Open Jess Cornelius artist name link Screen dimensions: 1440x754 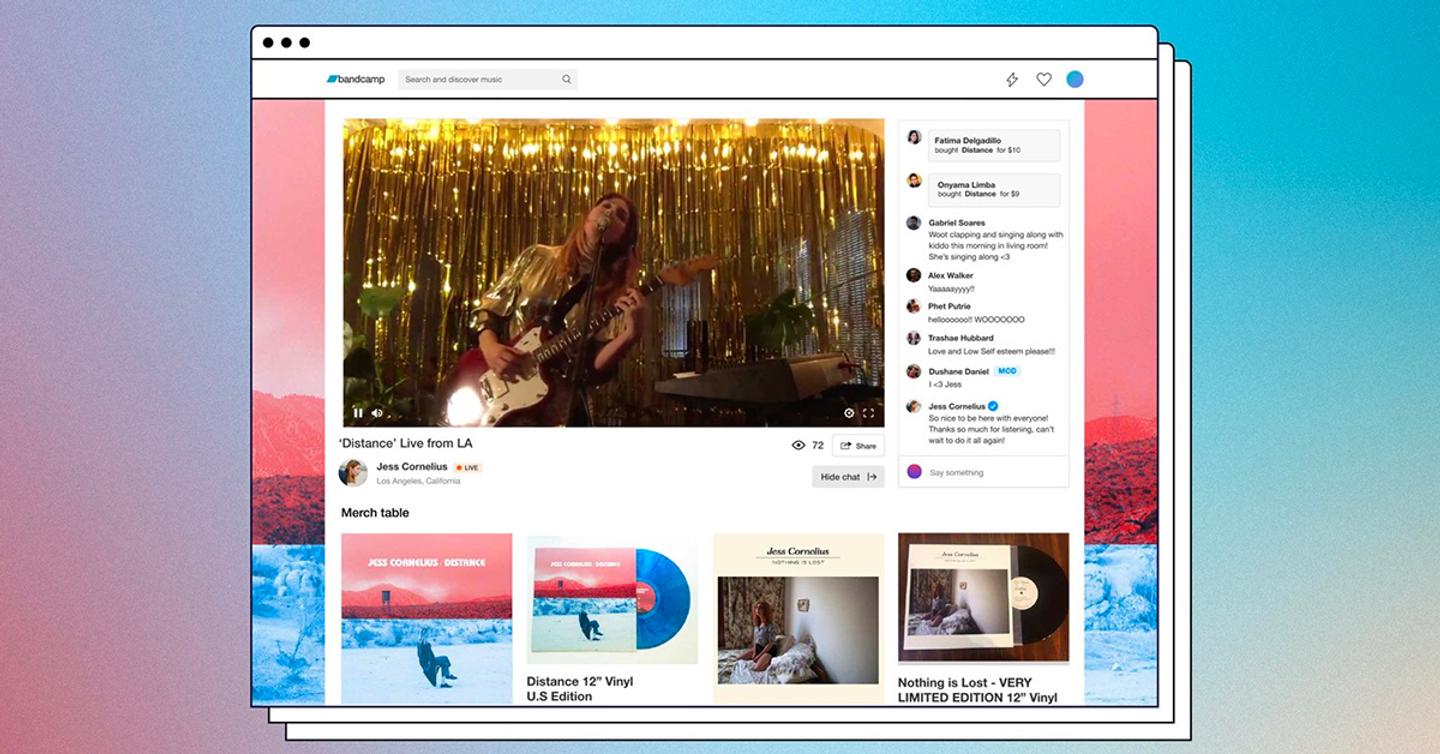[412, 466]
